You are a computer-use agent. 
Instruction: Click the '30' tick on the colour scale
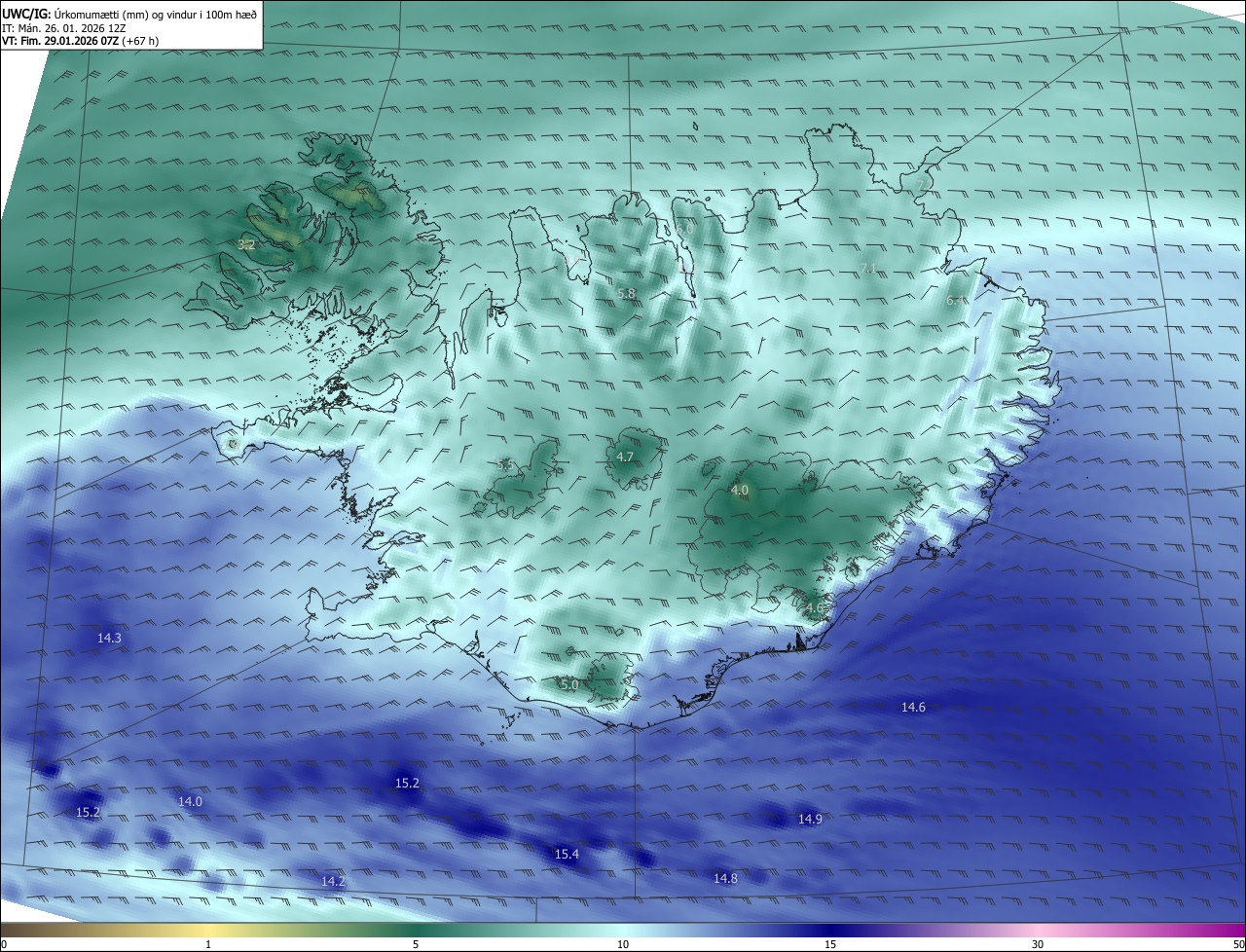pos(1038,944)
